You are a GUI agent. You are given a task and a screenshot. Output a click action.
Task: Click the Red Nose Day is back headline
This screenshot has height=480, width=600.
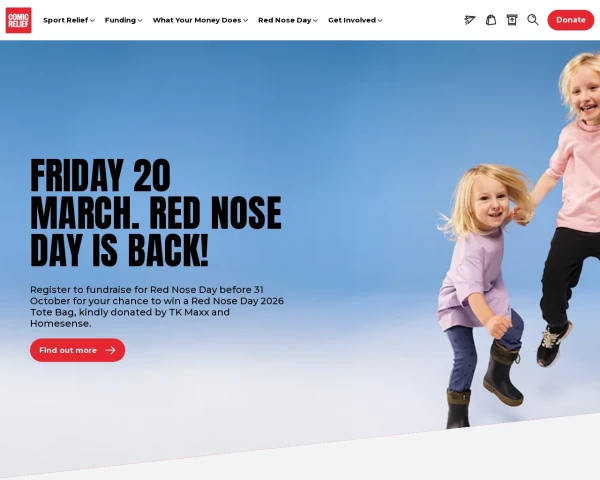156,213
